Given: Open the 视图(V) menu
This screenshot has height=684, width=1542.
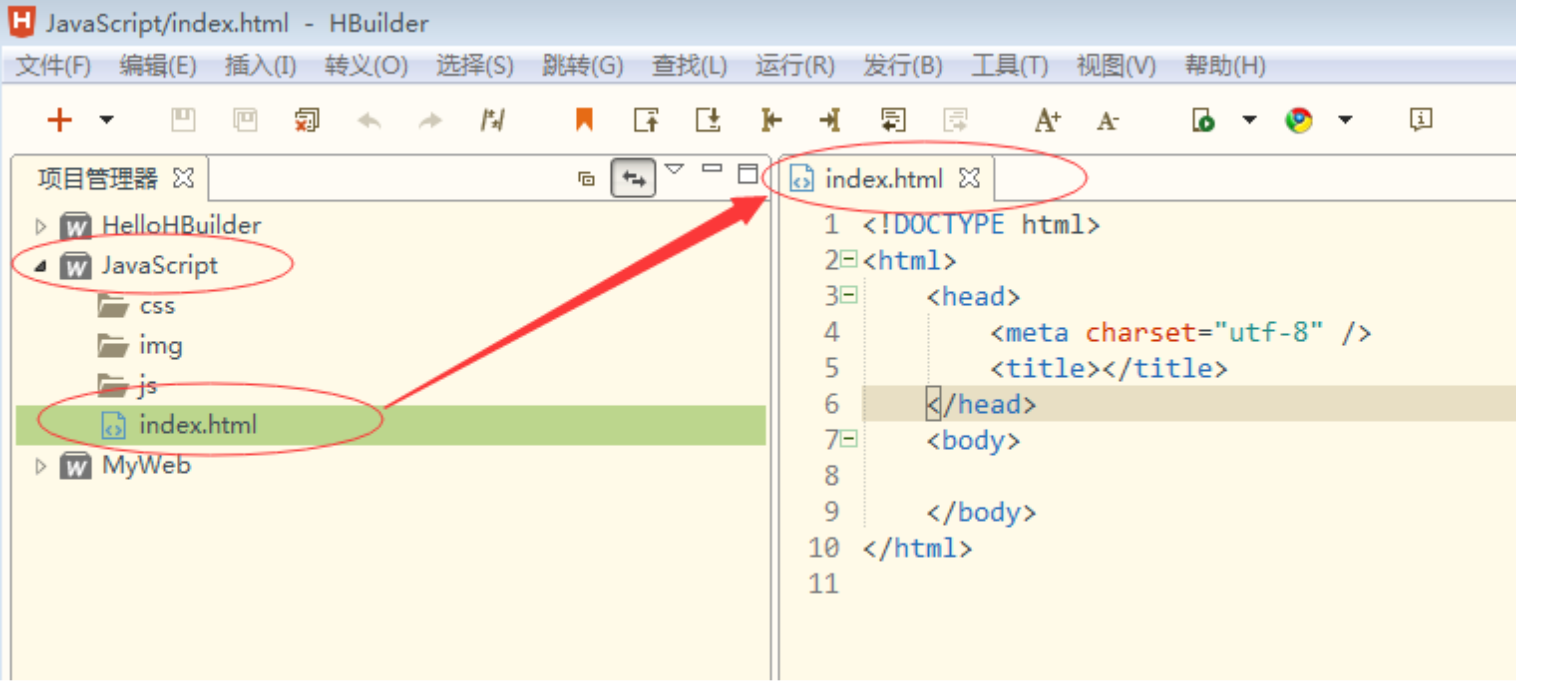Looking at the screenshot, I should (1116, 66).
